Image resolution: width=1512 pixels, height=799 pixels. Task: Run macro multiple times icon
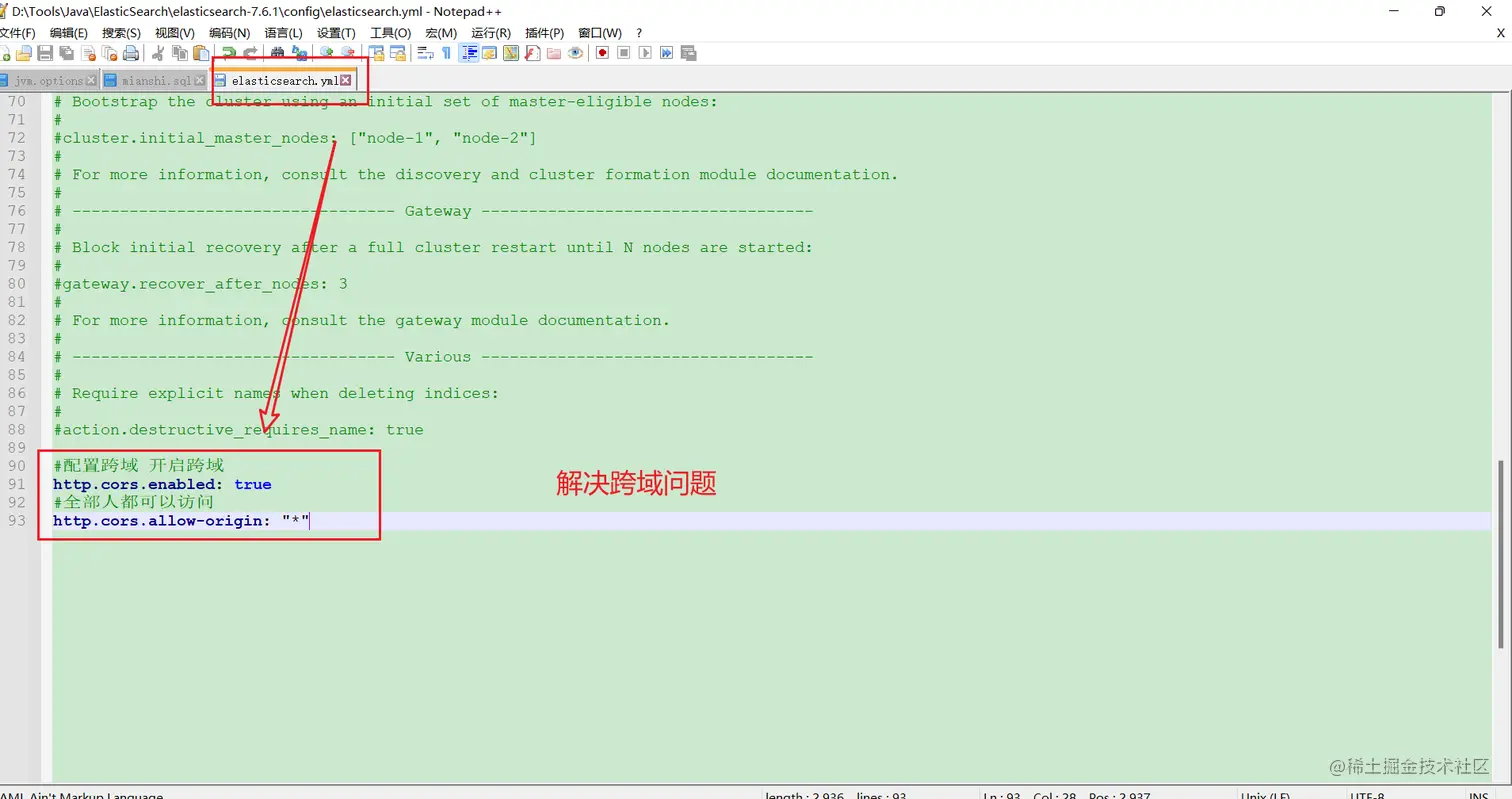point(666,53)
